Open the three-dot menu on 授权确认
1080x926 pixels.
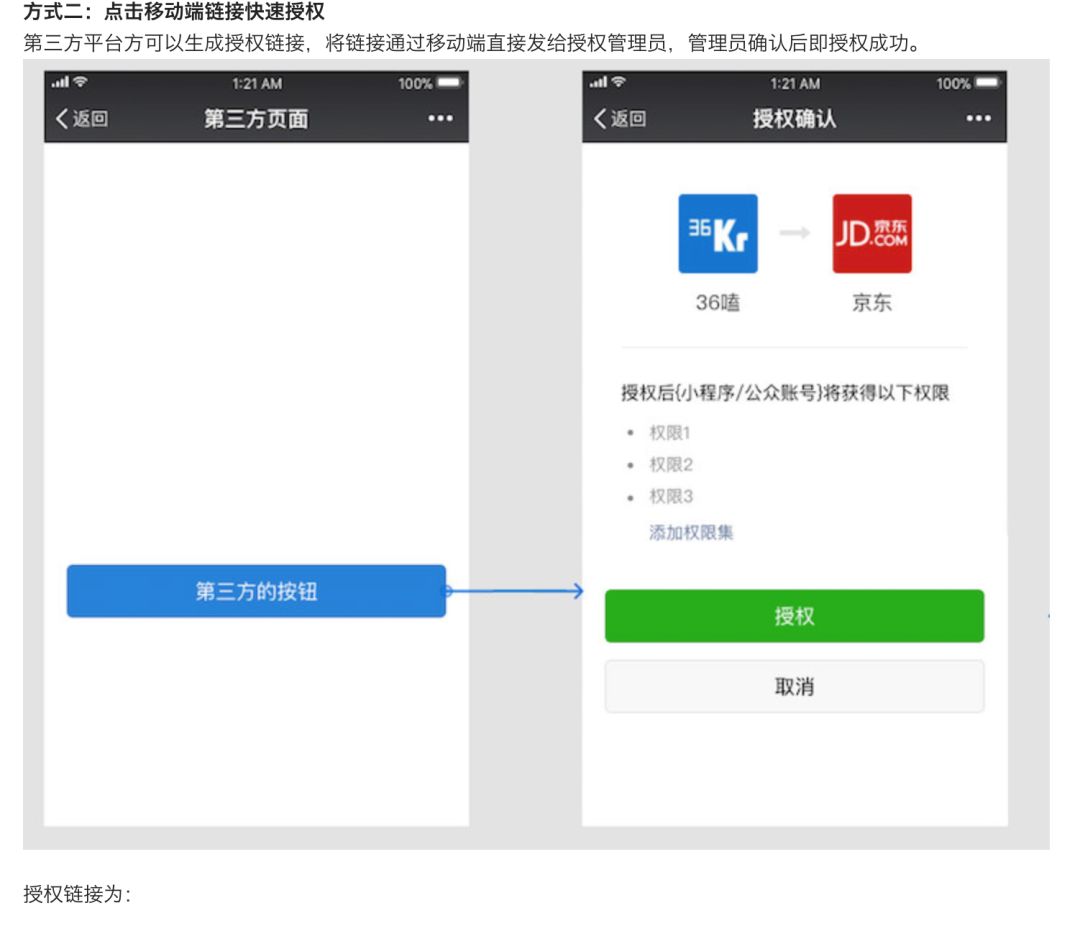click(978, 119)
